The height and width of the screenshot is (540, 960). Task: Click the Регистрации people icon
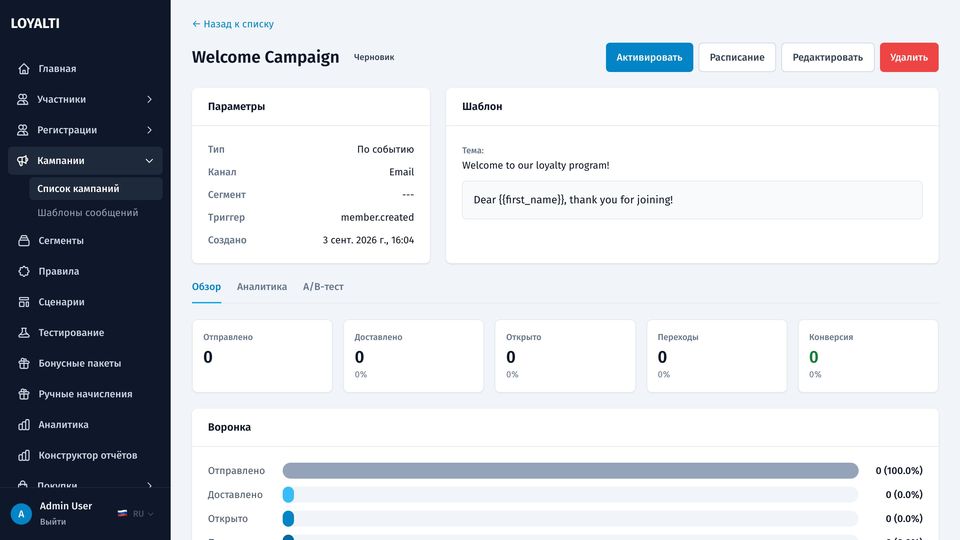[x=23, y=130]
